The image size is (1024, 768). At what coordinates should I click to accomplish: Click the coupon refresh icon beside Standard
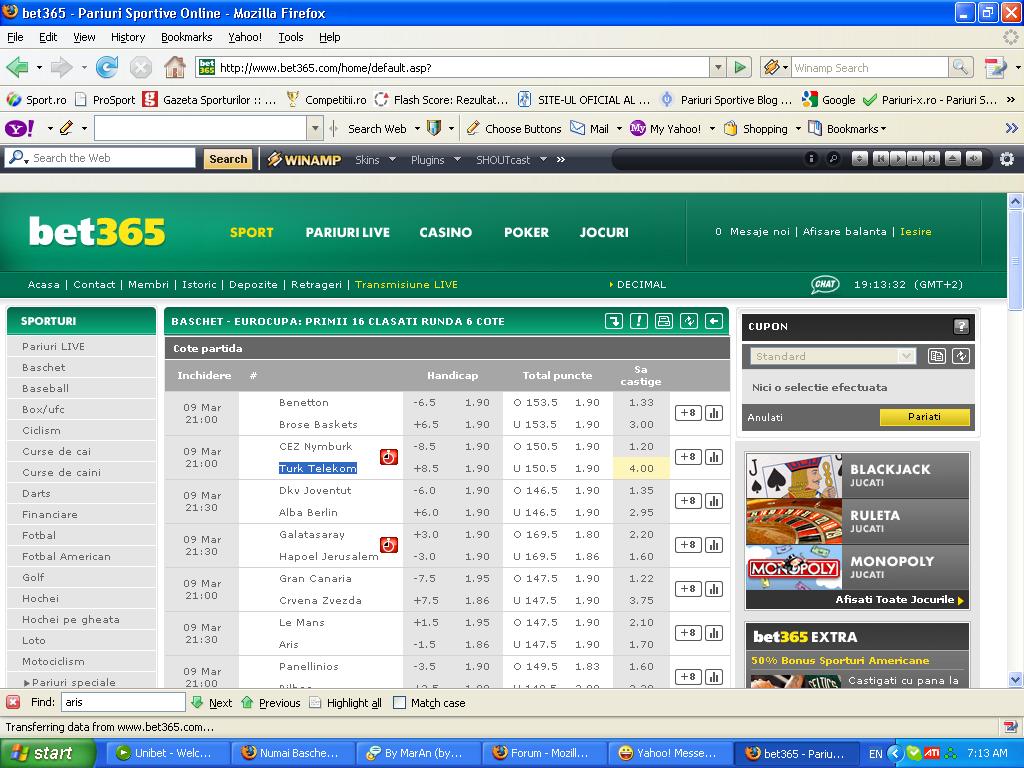tap(961, 356)
